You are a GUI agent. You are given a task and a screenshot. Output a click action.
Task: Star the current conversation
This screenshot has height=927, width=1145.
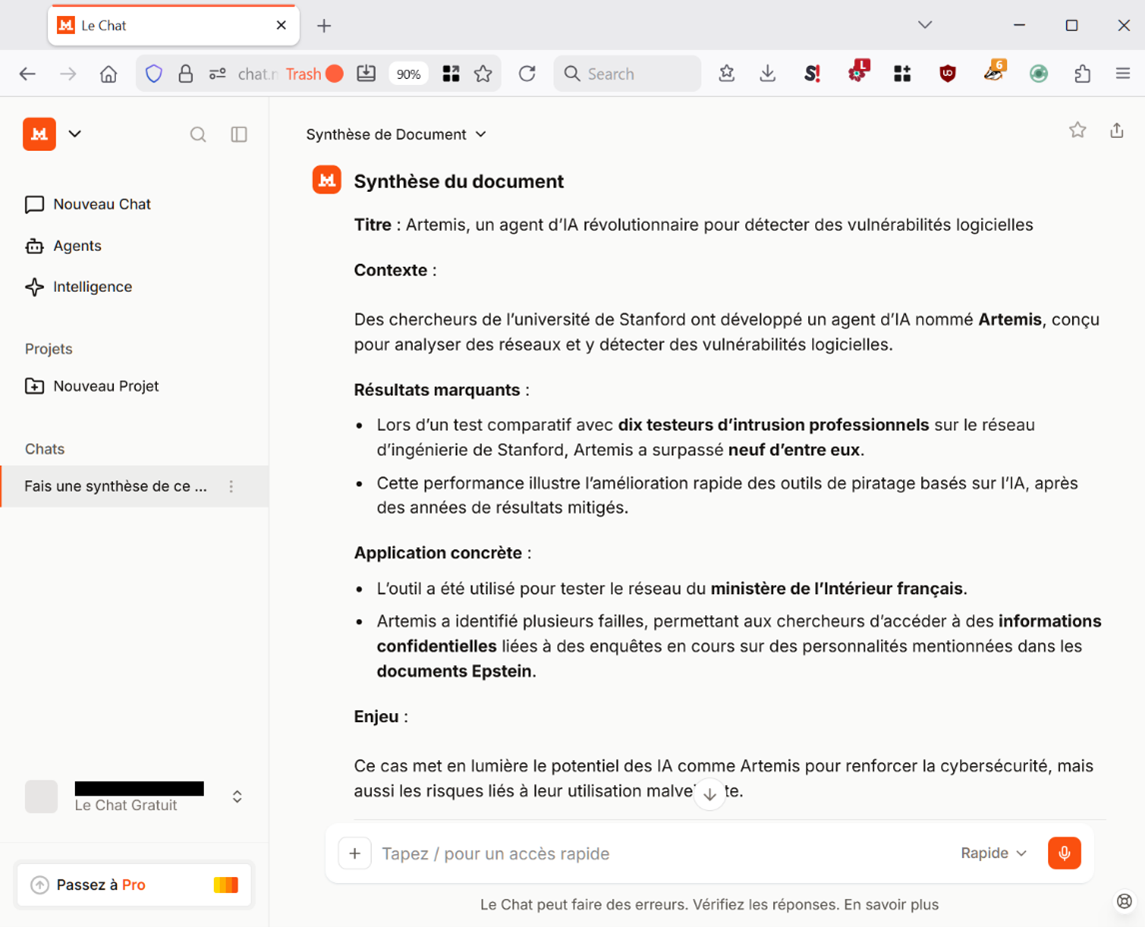click(x=1077, y=129)
